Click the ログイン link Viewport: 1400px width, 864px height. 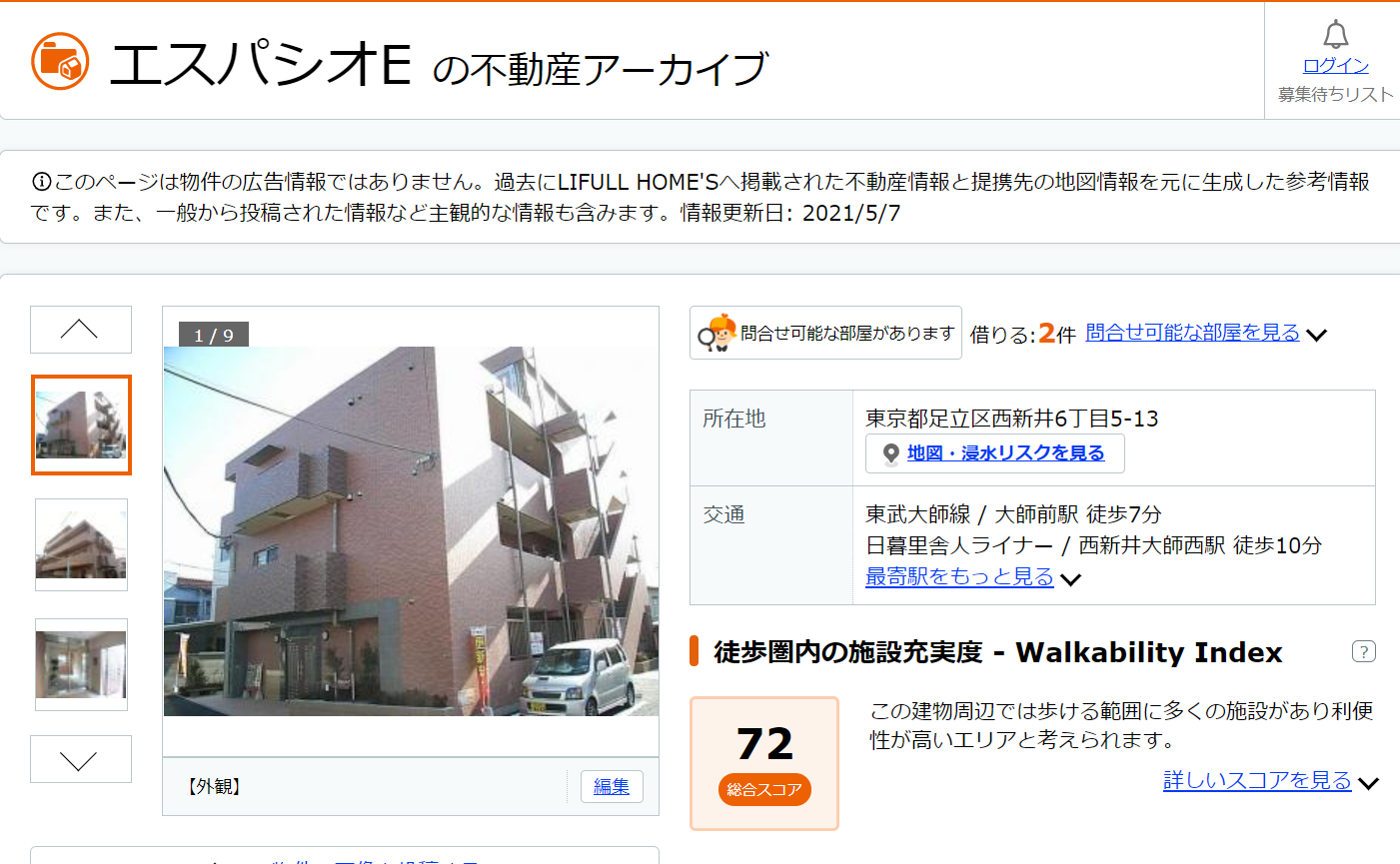1335,65
